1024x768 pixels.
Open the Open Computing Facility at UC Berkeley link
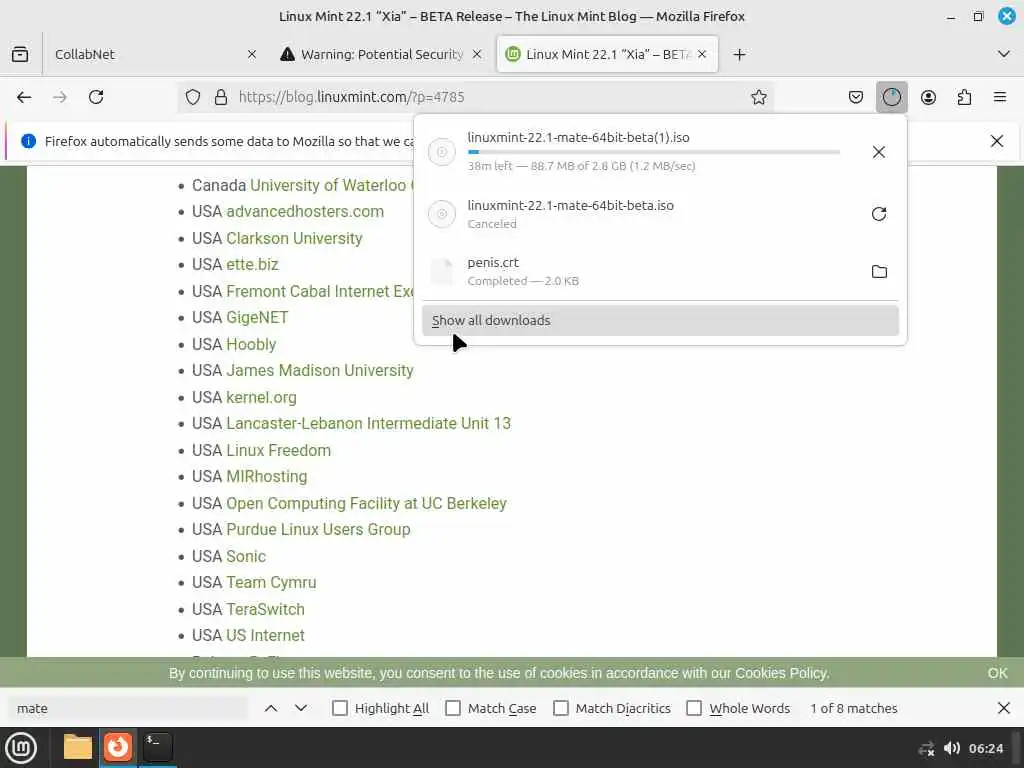tap(366, 503)
